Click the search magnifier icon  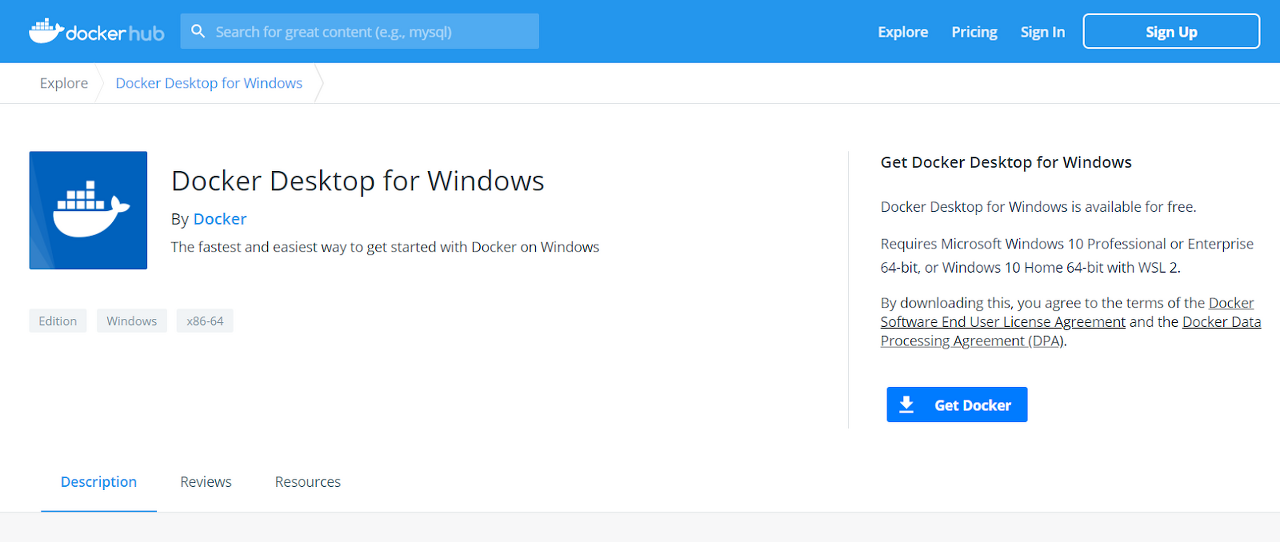tap(198, 32)
